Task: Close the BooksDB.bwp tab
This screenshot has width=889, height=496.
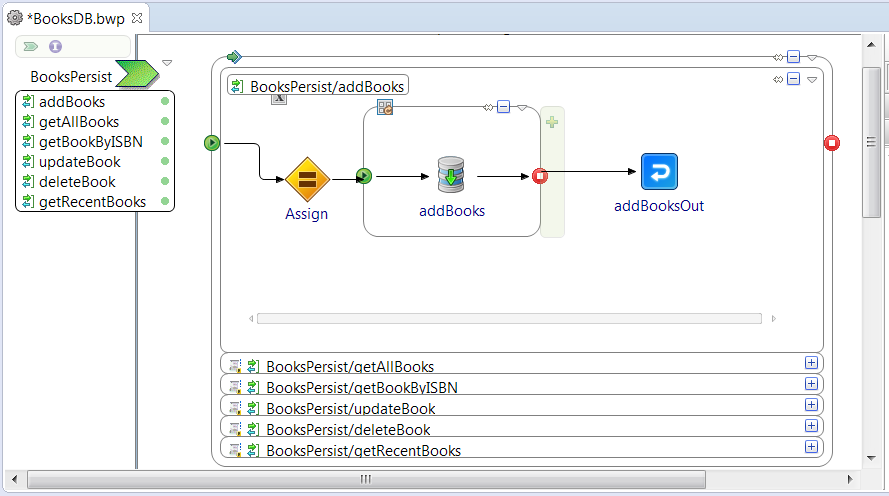Action: coord(137,18)
